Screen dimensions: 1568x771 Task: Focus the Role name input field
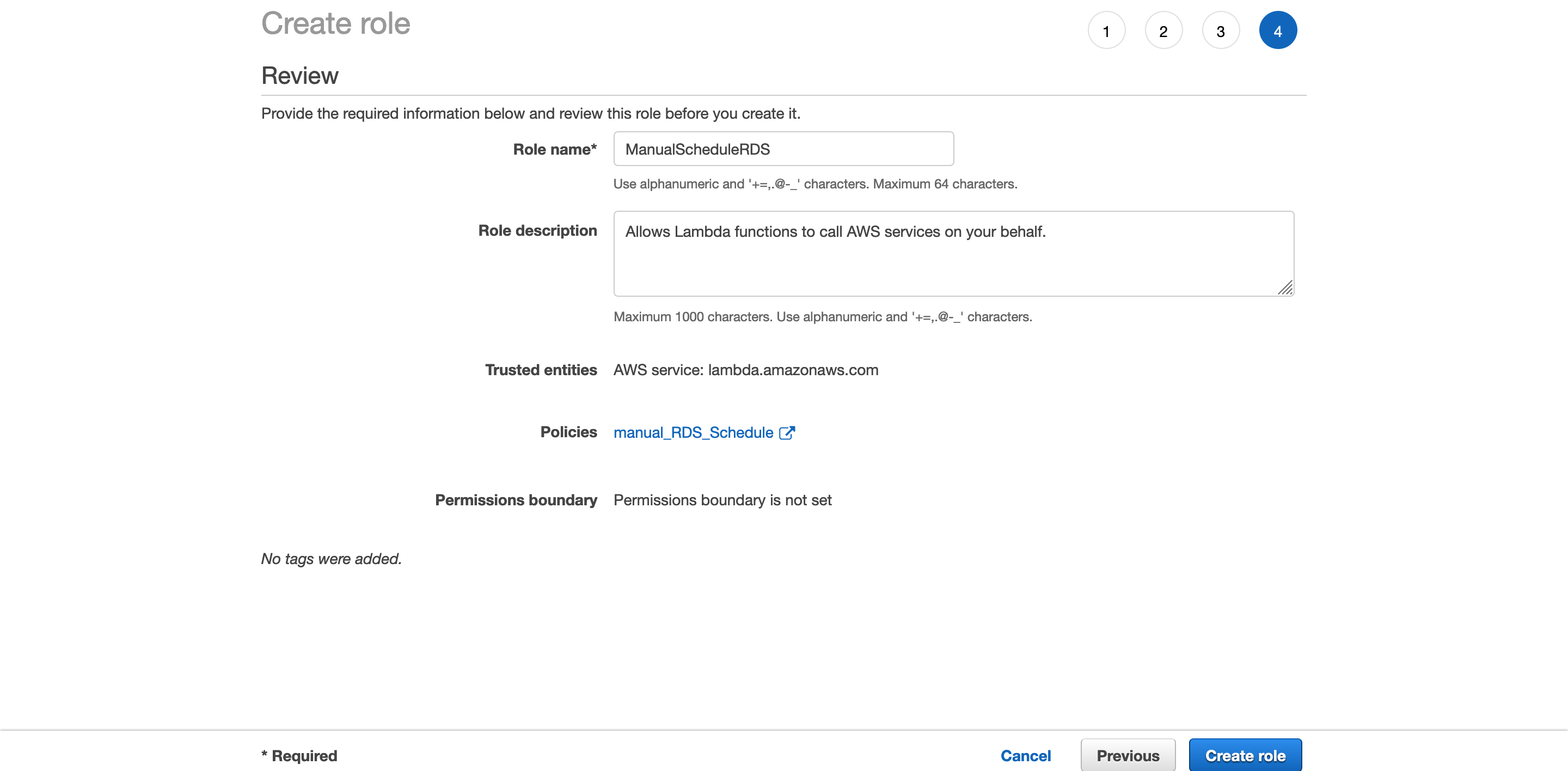tap(783, 149)
